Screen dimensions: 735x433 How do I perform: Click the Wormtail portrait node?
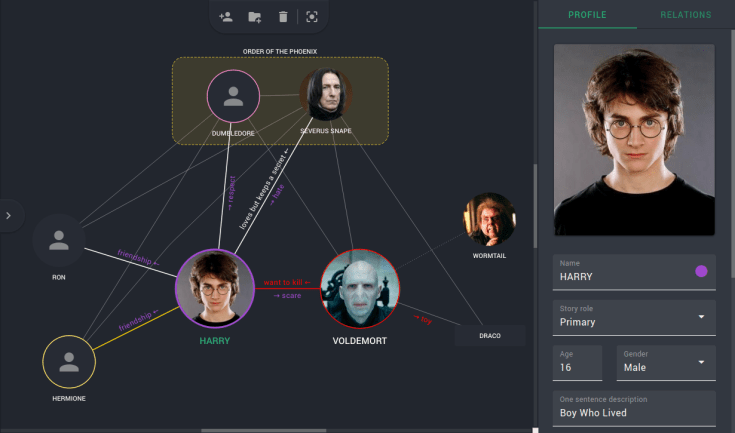(490, 220)
